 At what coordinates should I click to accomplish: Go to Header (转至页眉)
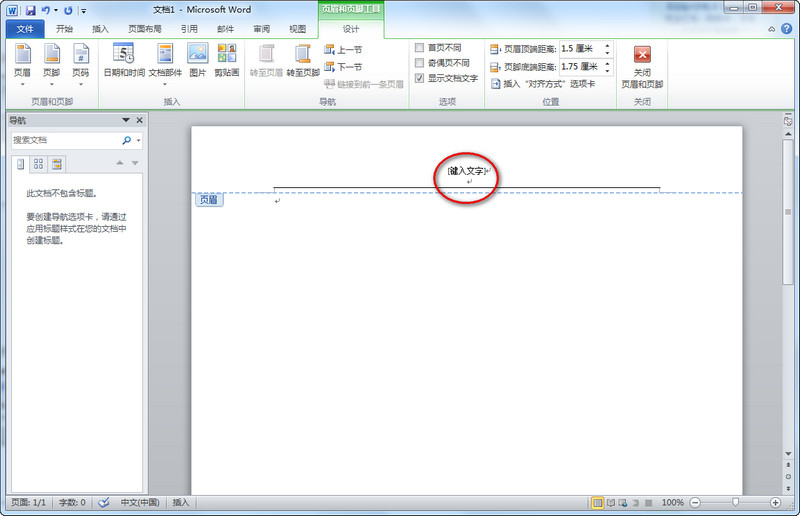(266, 60)
